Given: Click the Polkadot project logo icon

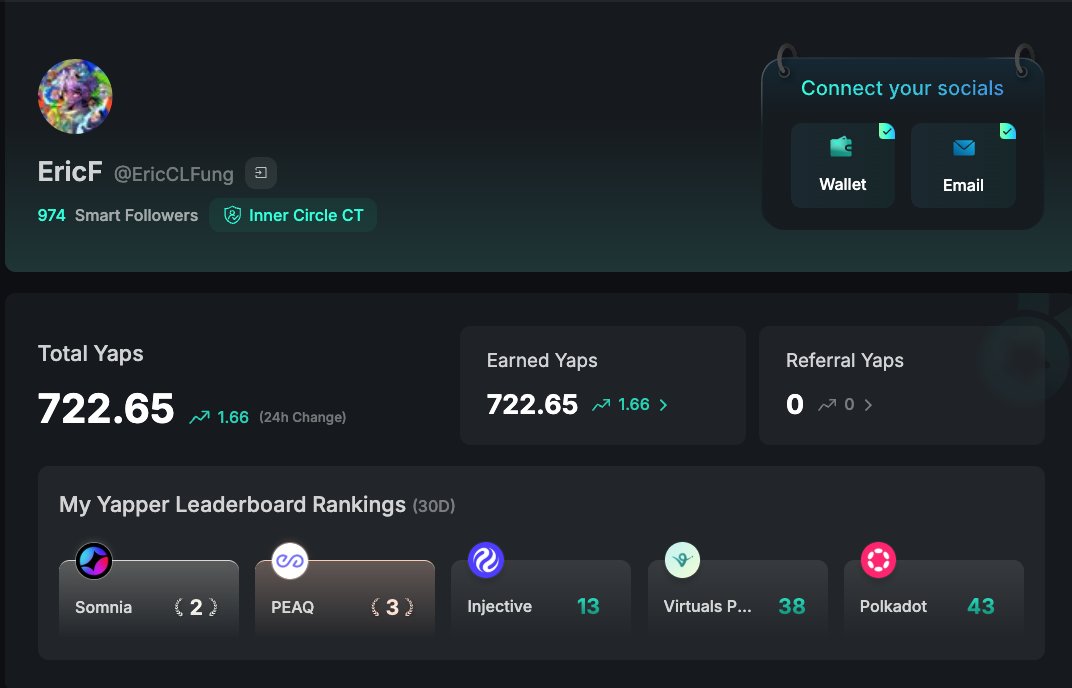Looking at the screenshot, I should [x=879, y=560].
